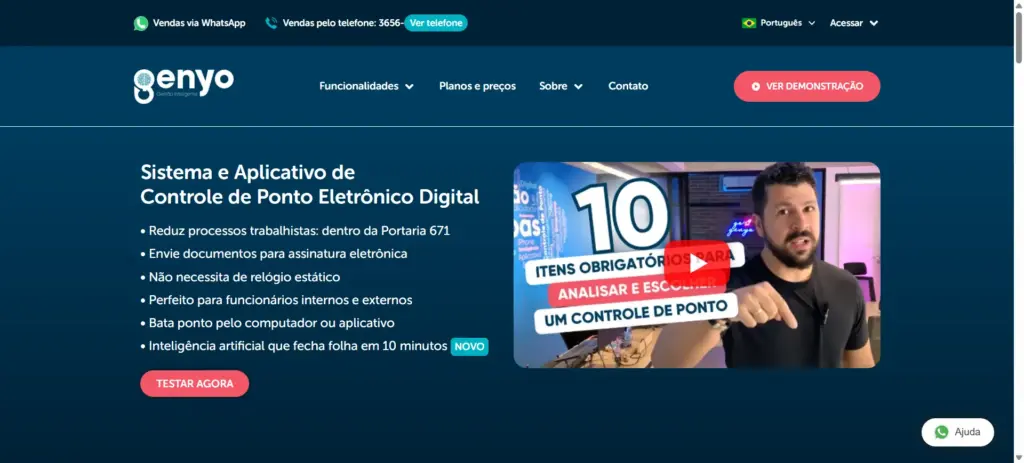Click the VER DEMONSTRAÇÃO button

pyautogui.click(x=807, y=86)
